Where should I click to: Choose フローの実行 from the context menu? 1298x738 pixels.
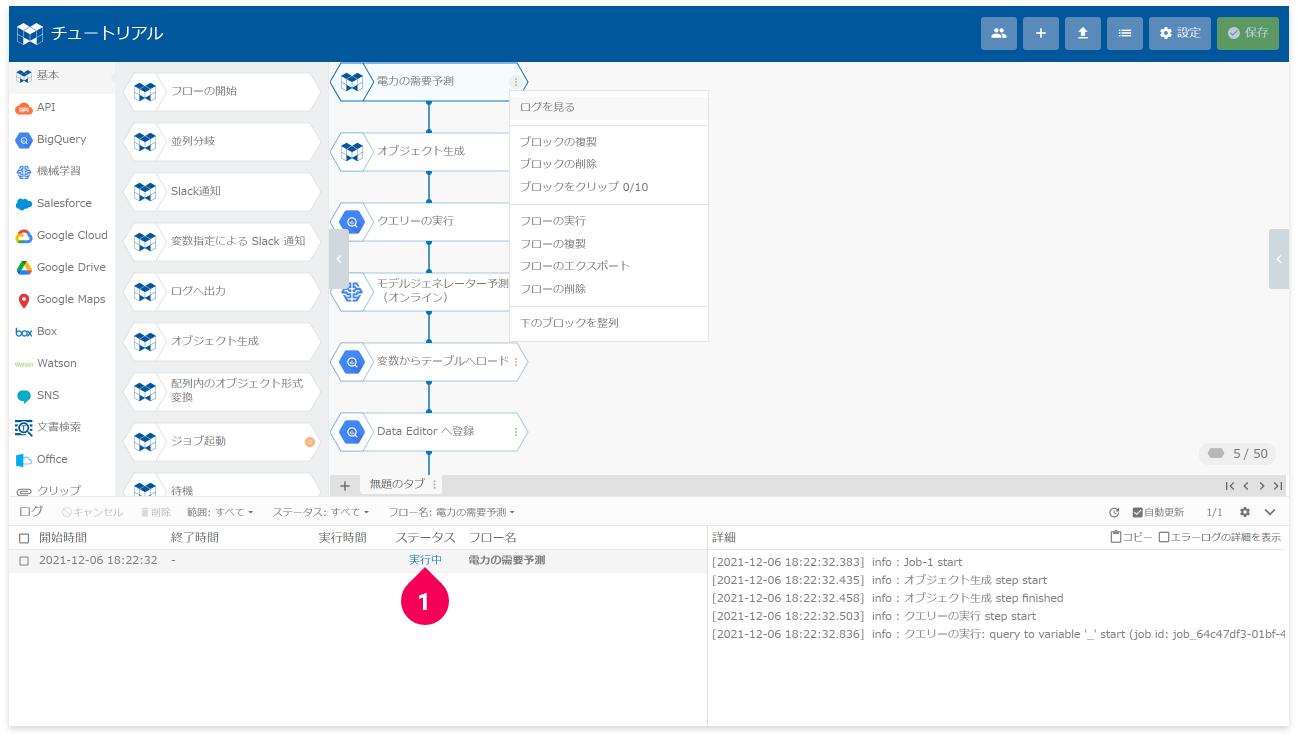pos(609,221)
